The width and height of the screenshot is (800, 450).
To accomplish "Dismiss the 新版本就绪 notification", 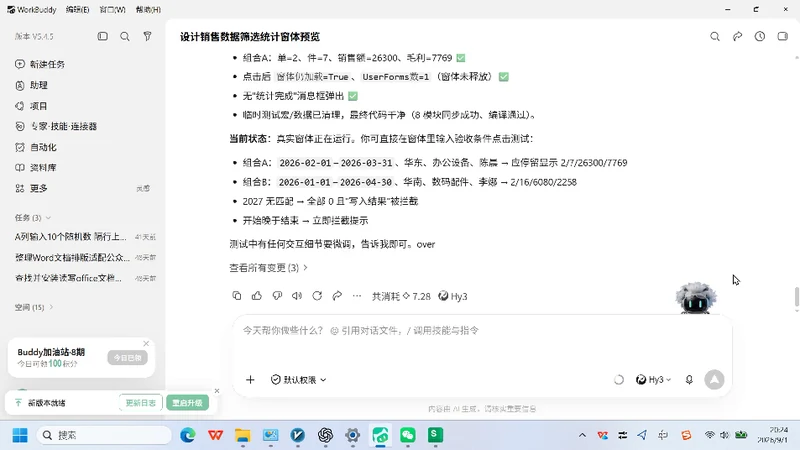I will (217, 391).
